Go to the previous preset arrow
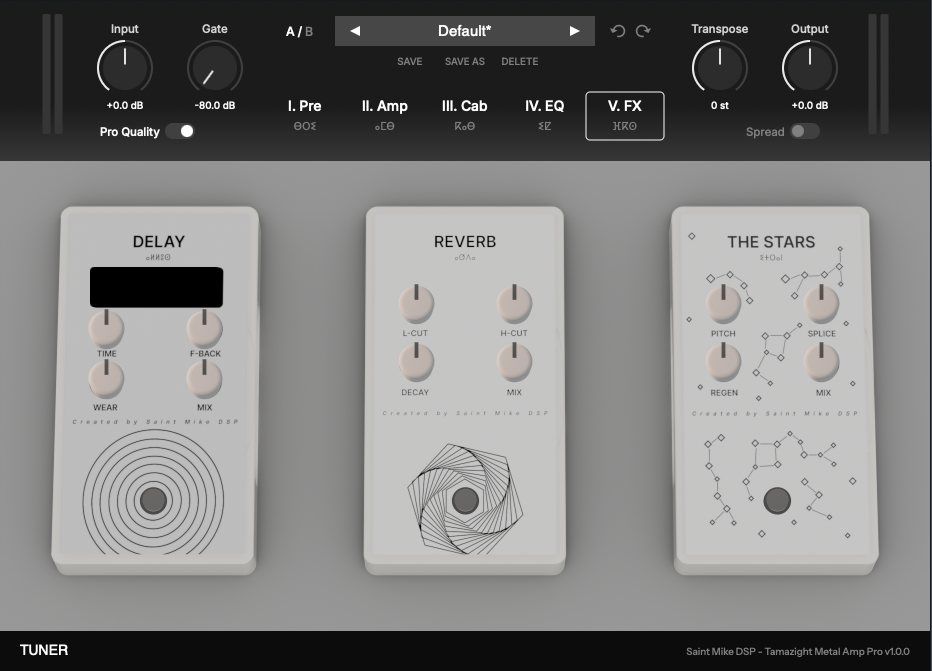 click(355, 31)
